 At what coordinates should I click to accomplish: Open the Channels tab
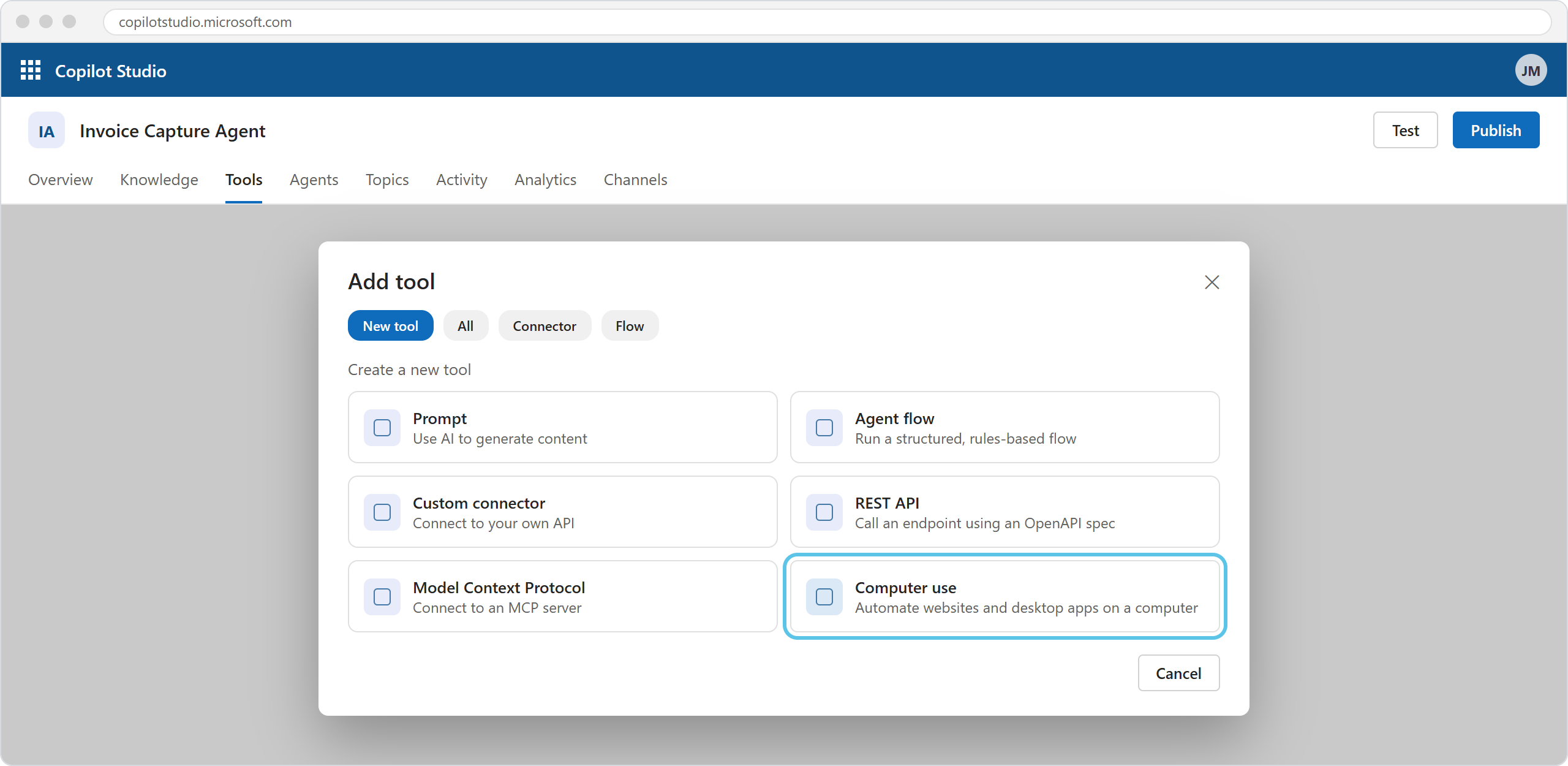(636, 180)
